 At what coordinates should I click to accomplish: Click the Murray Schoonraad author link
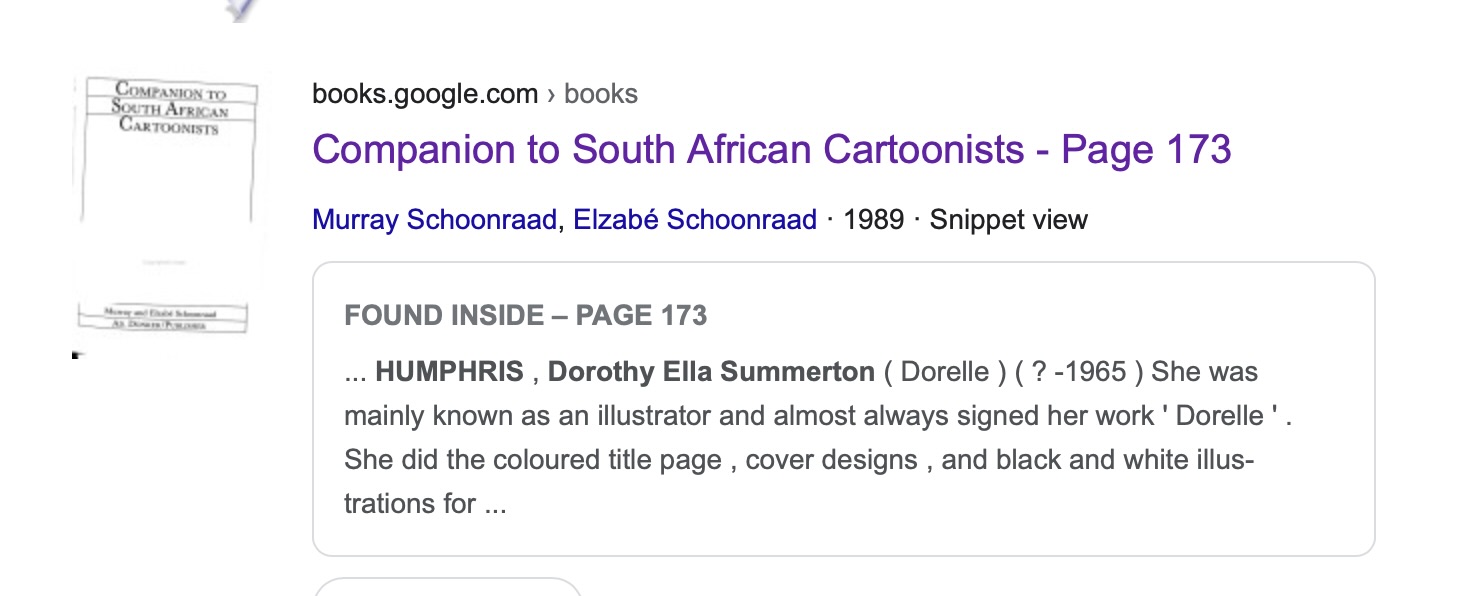tap(434, 220)
